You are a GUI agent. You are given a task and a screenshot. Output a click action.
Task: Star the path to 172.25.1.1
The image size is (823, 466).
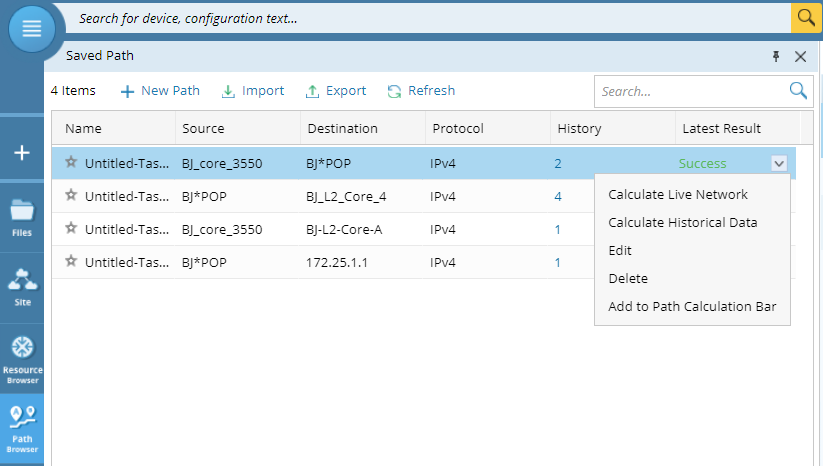(71, 261)
